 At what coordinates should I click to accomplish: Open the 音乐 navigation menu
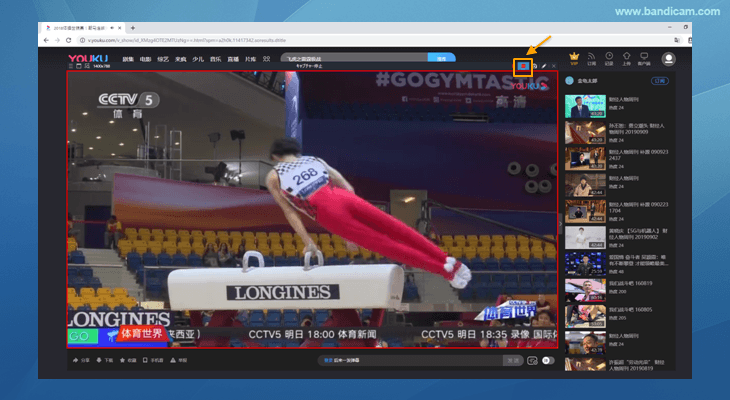(216, 60)
